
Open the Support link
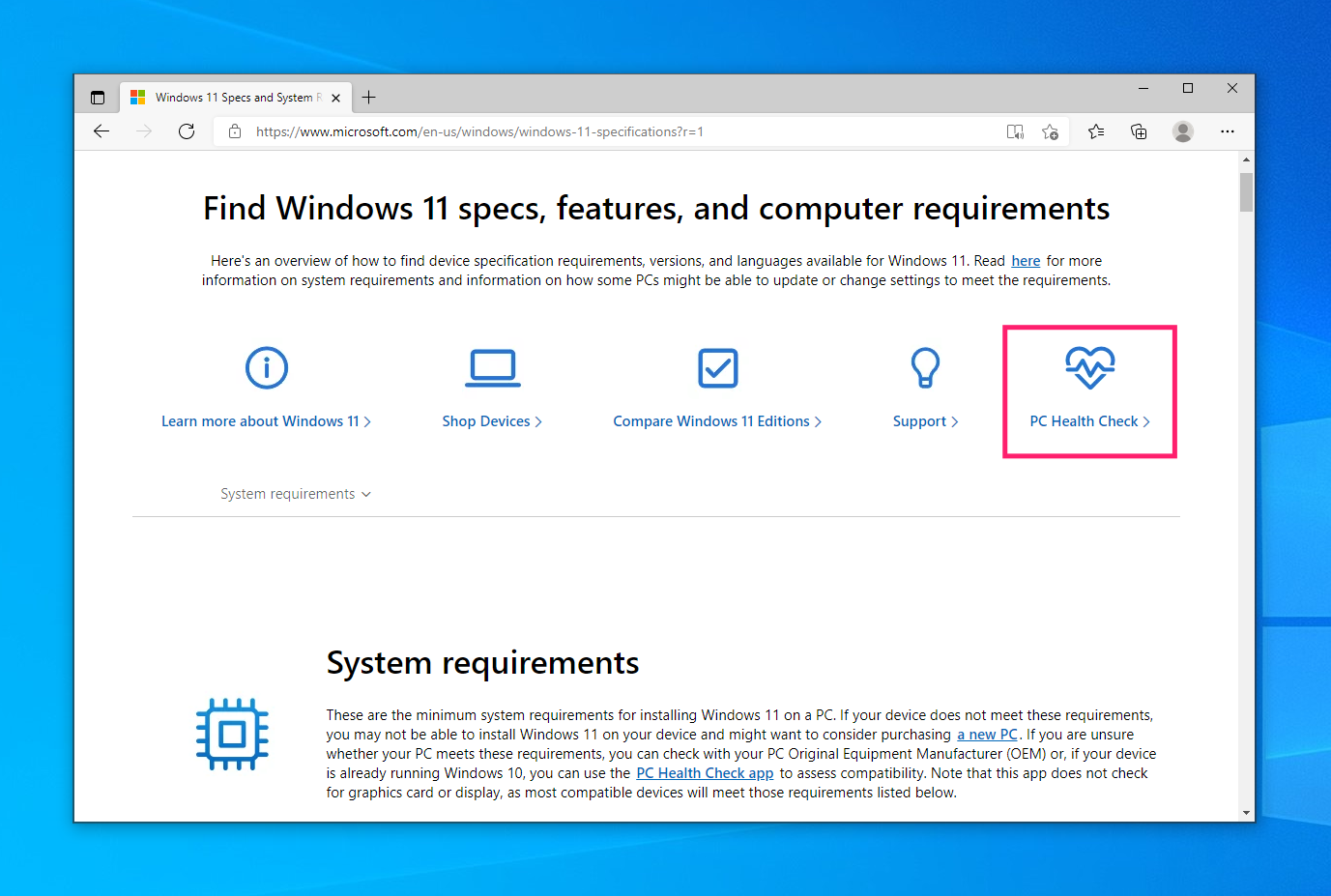[x=925, y=421]
